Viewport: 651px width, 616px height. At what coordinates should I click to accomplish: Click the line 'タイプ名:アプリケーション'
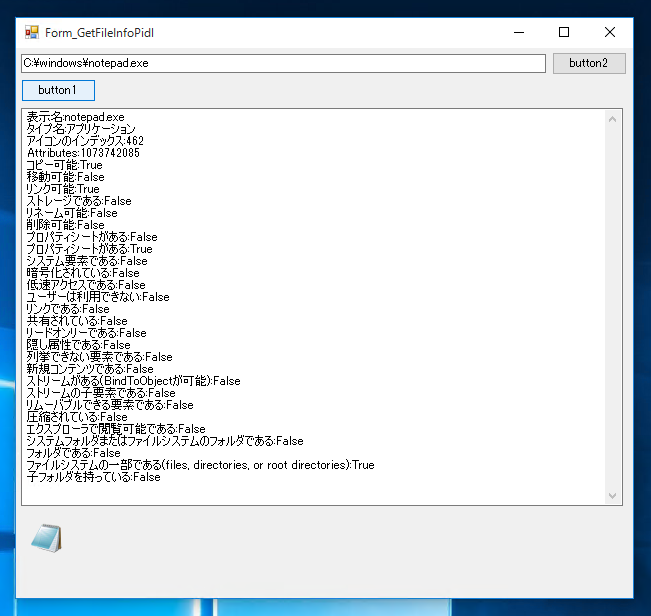point(81,129)
